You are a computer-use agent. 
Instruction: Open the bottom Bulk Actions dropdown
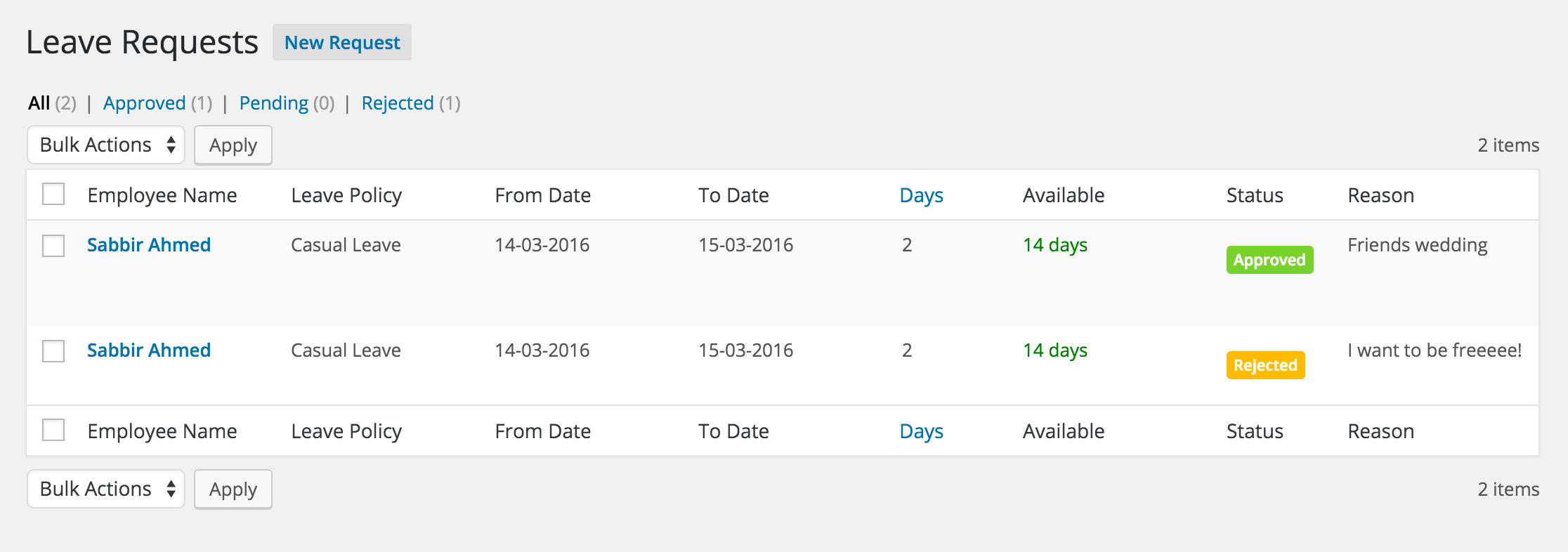click(x=106, y=489)
